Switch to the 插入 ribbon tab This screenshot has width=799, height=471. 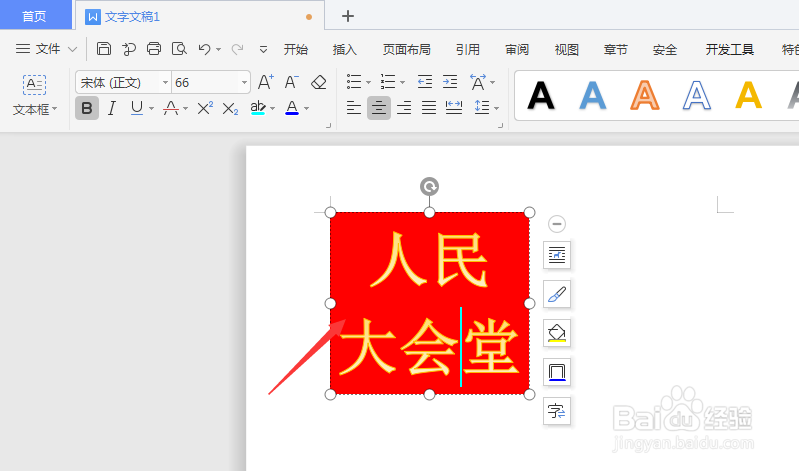pos(344,49)
